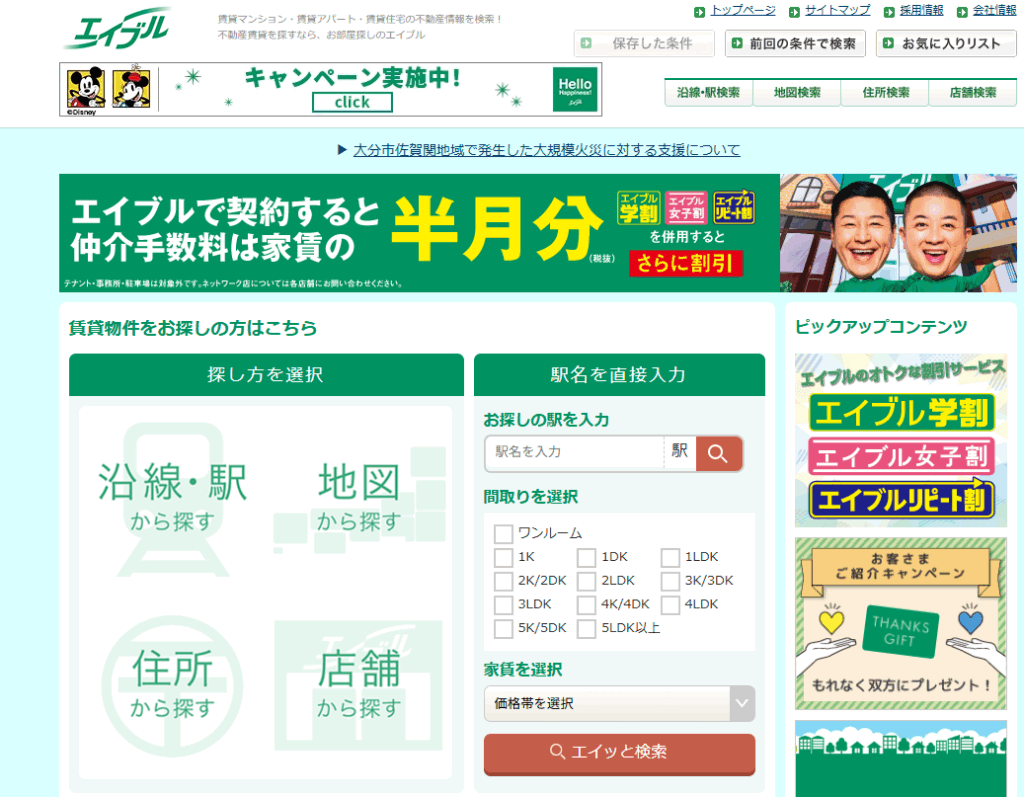Click the 駅名を入力 station name field
The height and width of the screenshot is (797, 1024).
(x=575, y=453)
